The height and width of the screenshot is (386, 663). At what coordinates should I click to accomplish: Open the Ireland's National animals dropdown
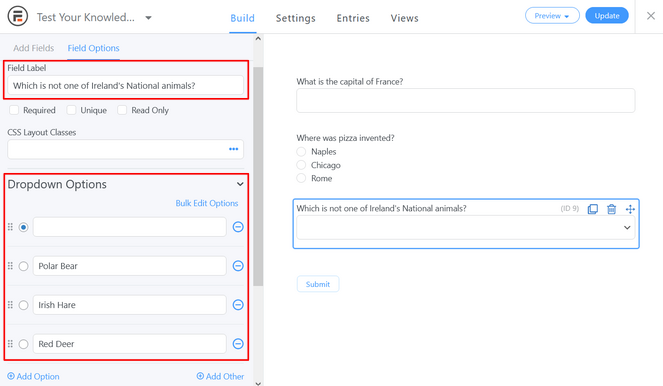[x=466, y=227]
